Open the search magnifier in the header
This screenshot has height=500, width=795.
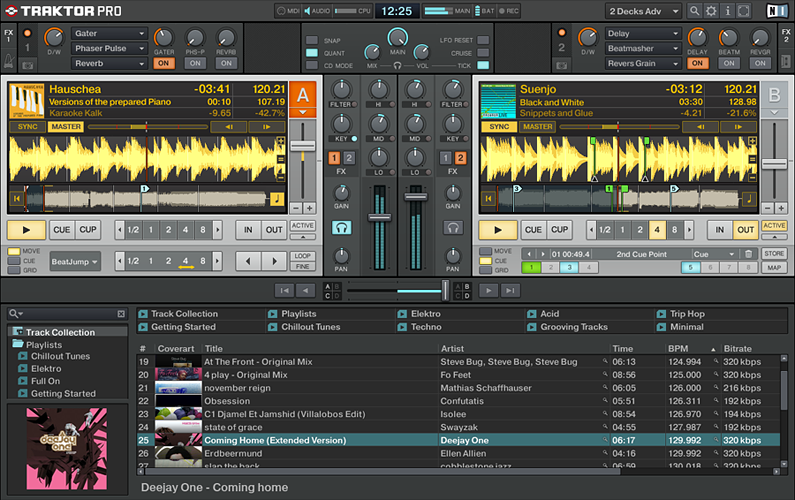click(x=695, y=11)
